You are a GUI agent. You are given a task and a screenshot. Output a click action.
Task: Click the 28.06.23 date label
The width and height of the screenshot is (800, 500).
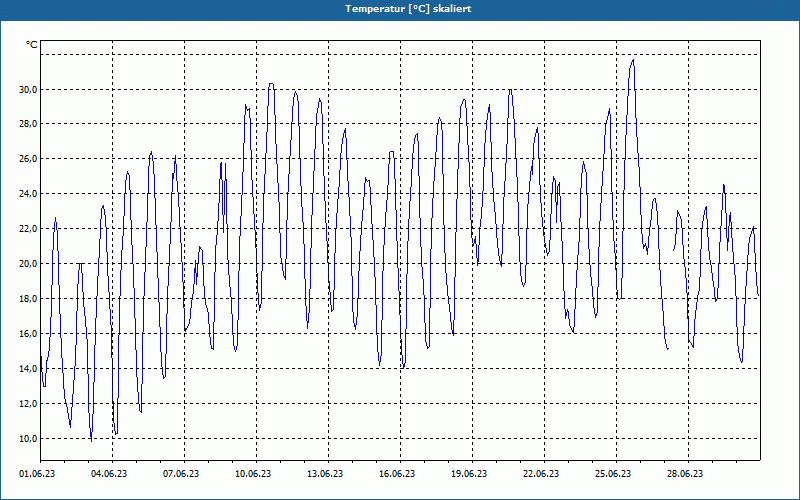tap(685, 474)
